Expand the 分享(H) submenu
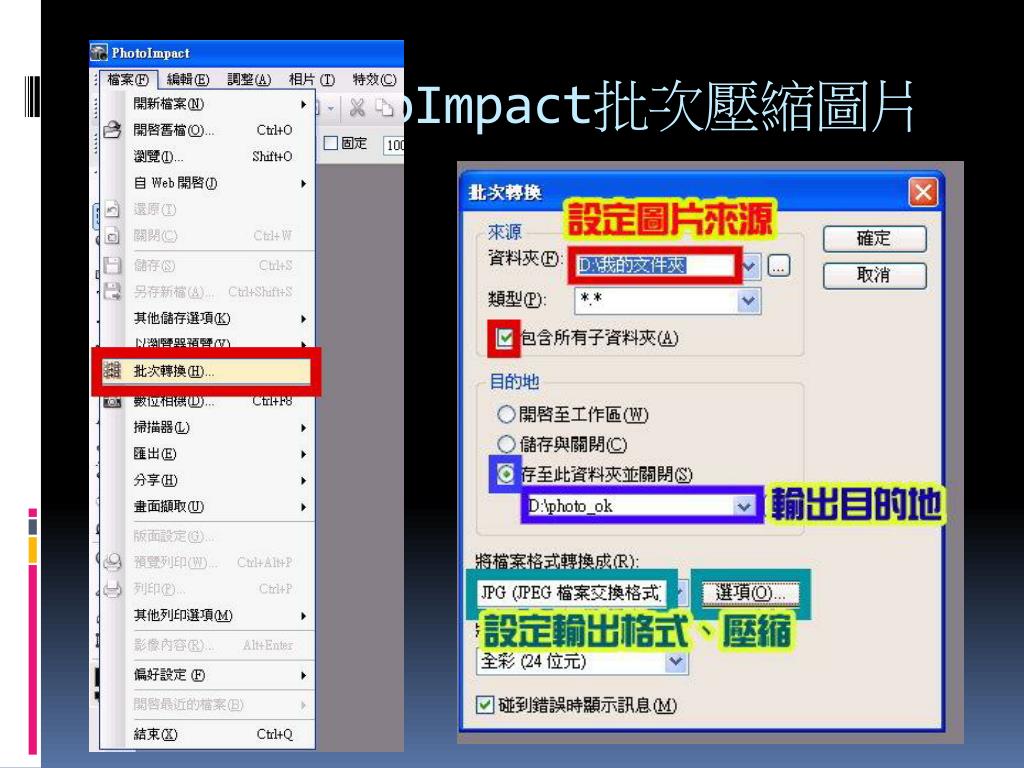 point(206,480)
